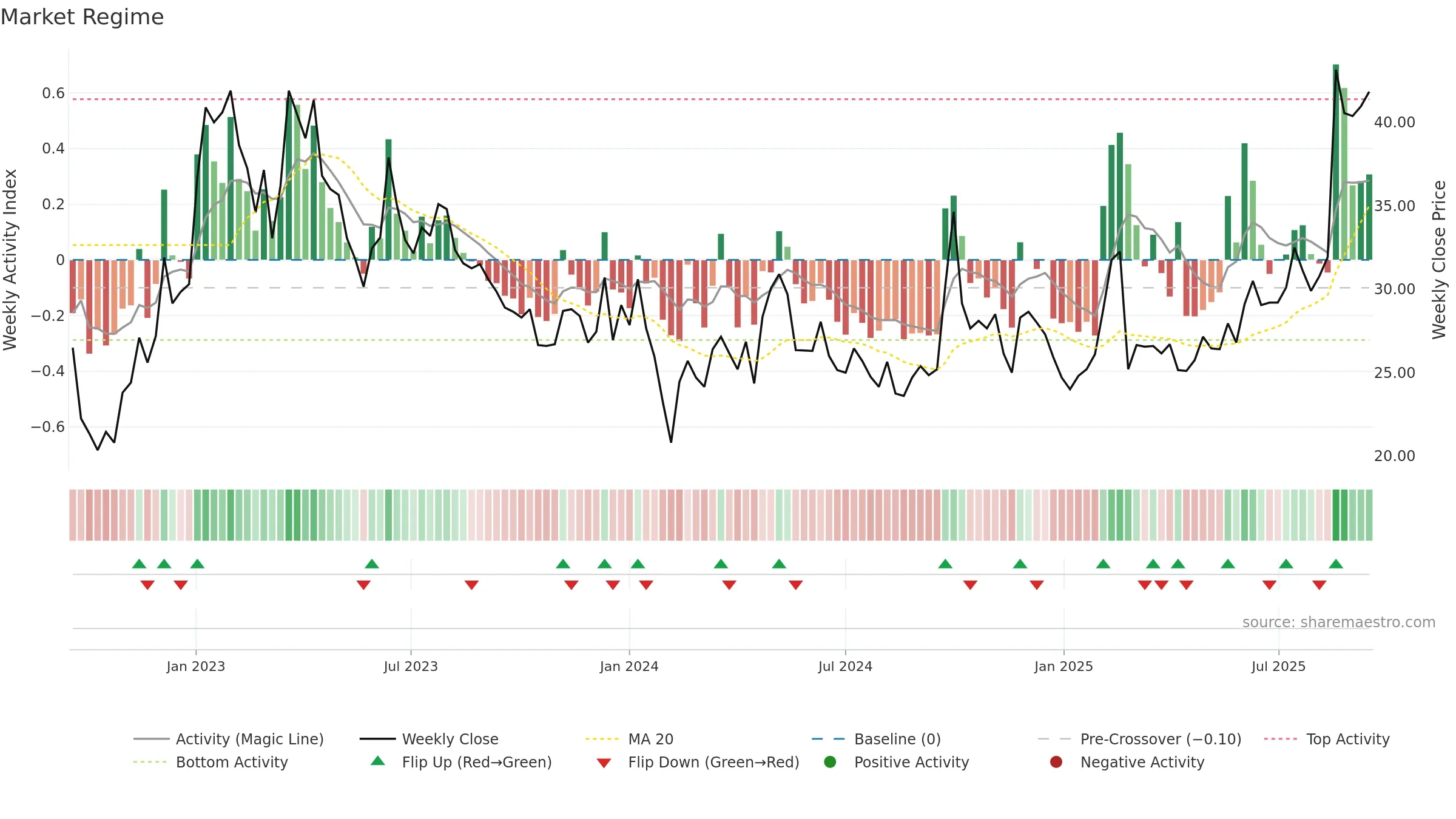Image resolution: width=1456 pixels, height=819 pixels.
Task: Click the Positive Activity green circle icon
Action: (x=831, y=761)
